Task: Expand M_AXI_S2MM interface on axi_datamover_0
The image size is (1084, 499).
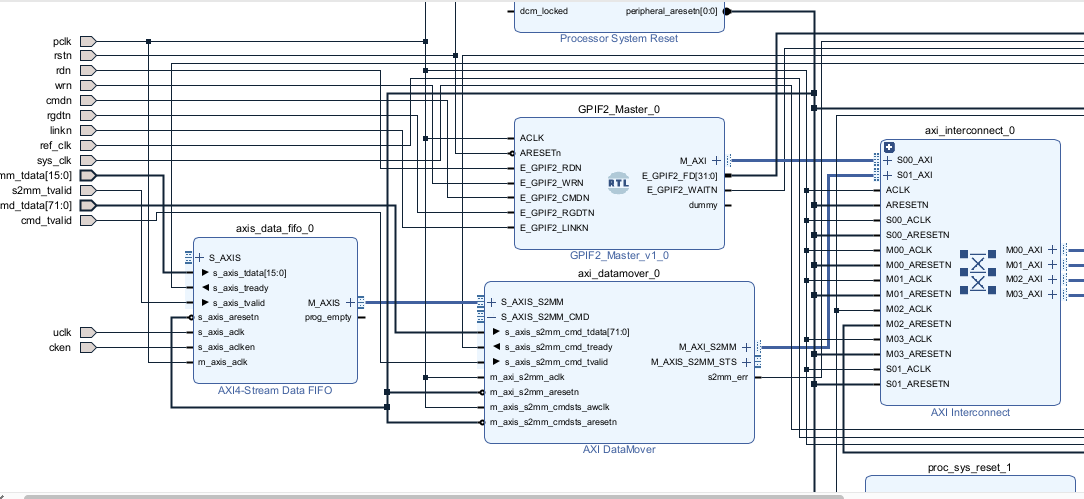Action: click(746, 347)
